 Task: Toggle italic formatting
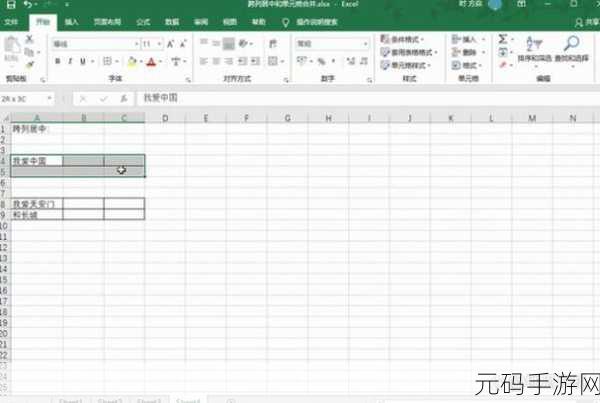(70, 61)
